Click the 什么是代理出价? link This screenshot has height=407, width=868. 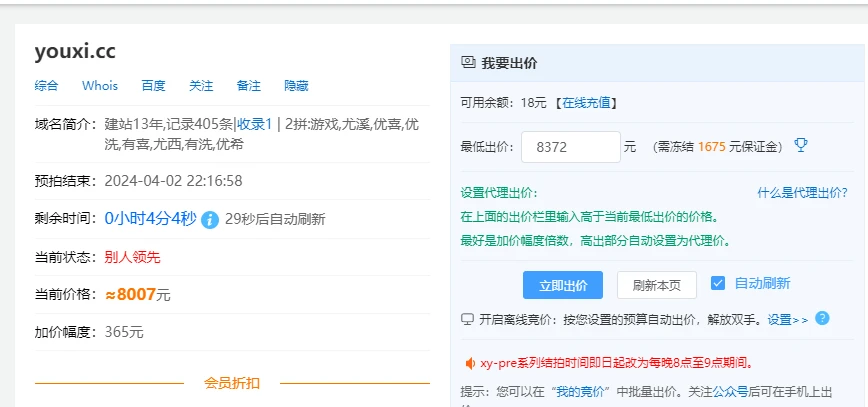pyautogui.click(x=802, y=193)
